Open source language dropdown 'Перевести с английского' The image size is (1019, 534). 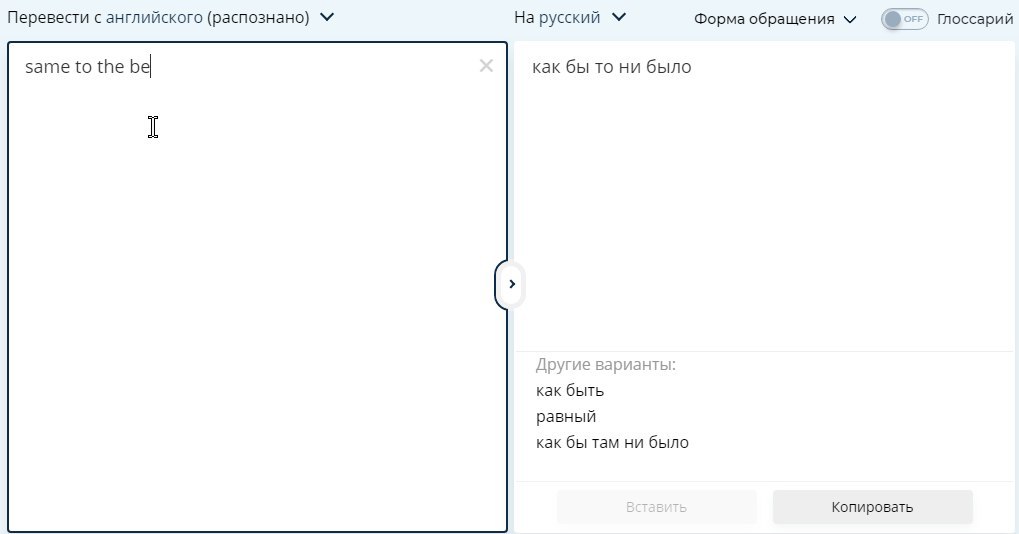tap(171, 18)
